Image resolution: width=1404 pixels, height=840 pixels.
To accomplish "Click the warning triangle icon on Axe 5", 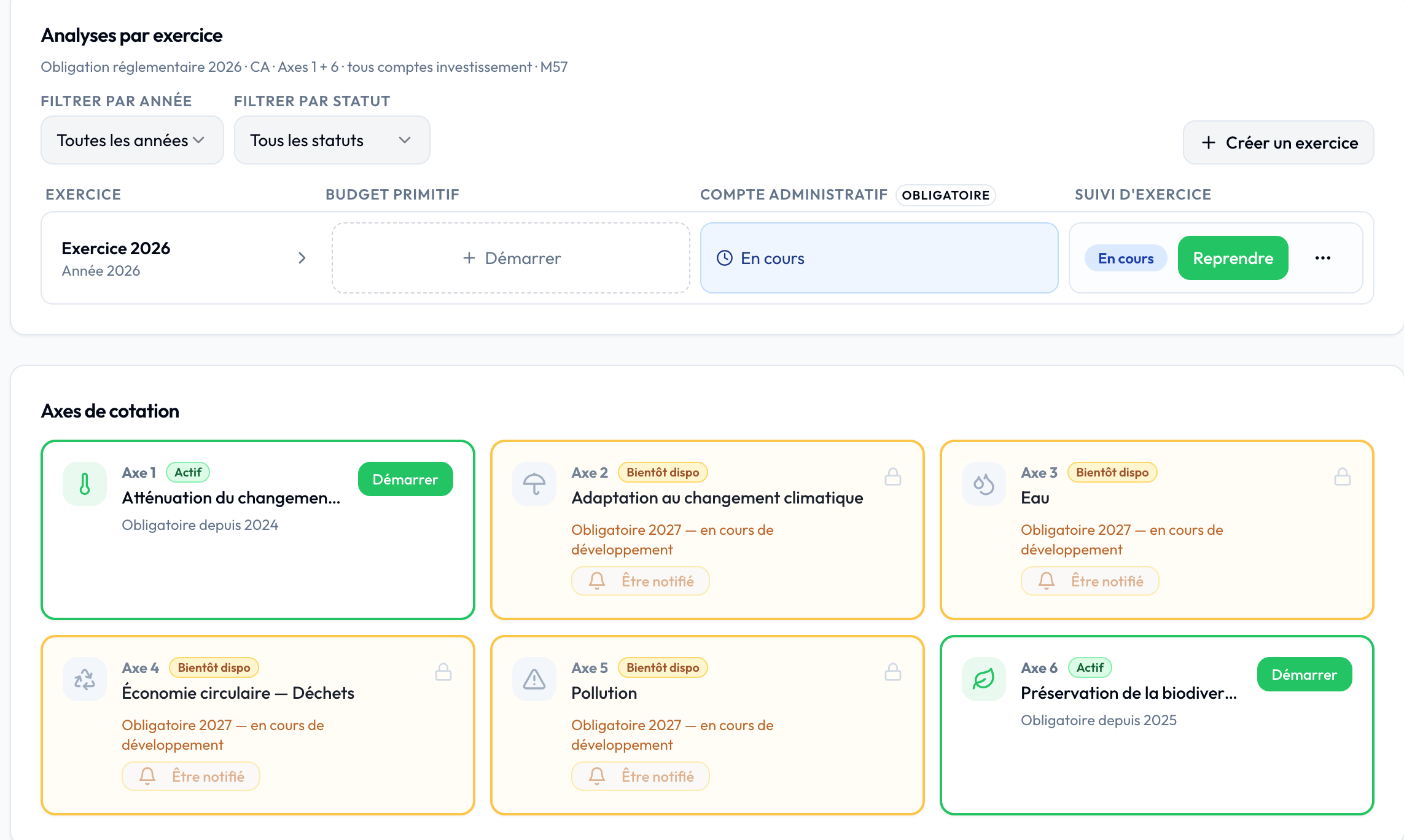I will pos(534,679).
